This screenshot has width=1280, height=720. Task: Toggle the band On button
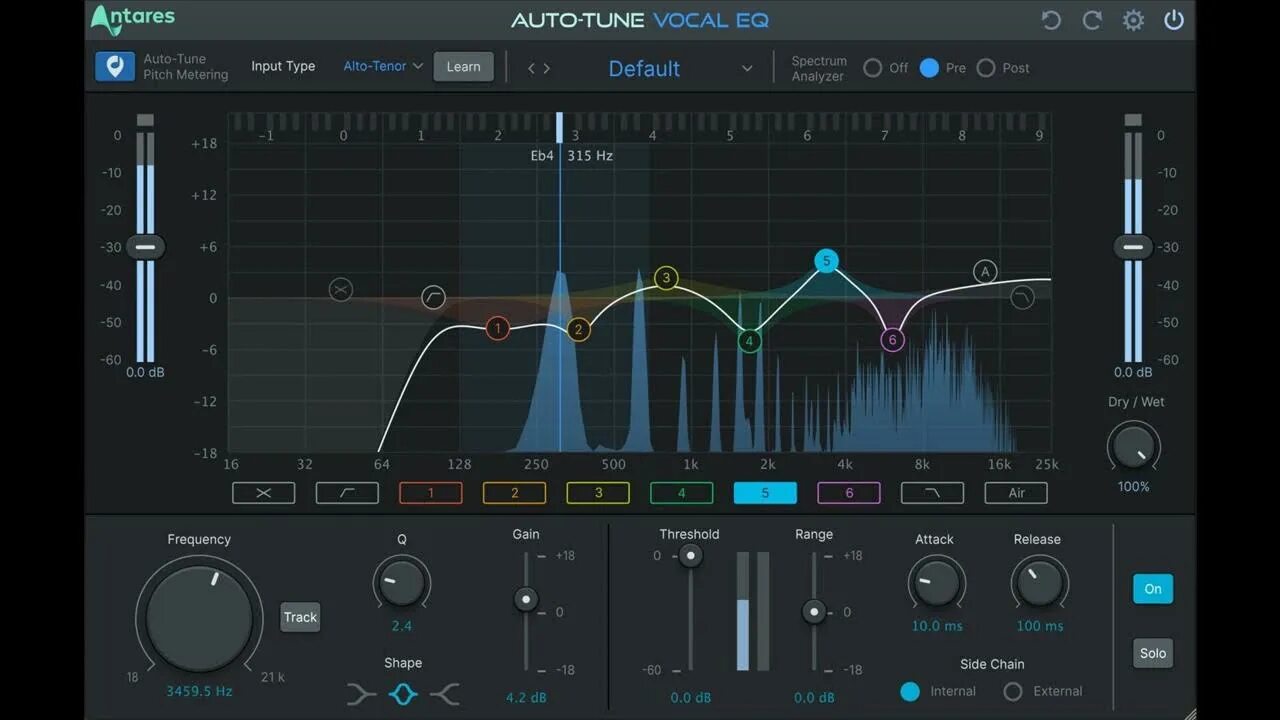[1153, 589]
